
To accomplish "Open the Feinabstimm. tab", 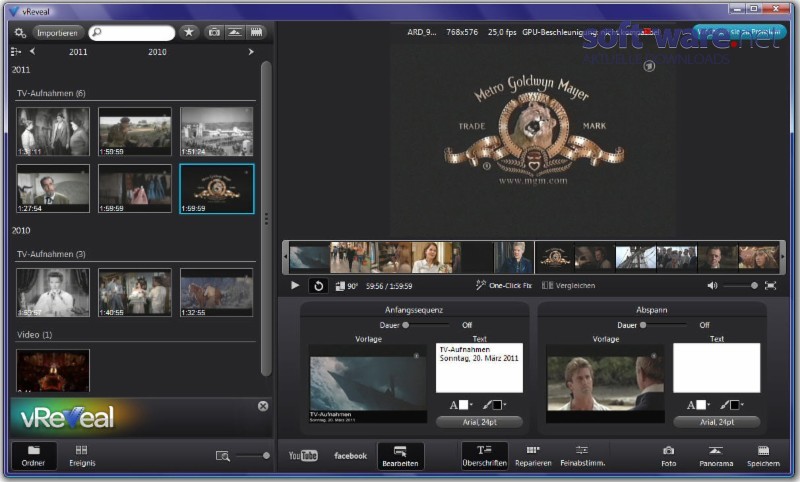I will pyautogui.click(x=582, y=456).
